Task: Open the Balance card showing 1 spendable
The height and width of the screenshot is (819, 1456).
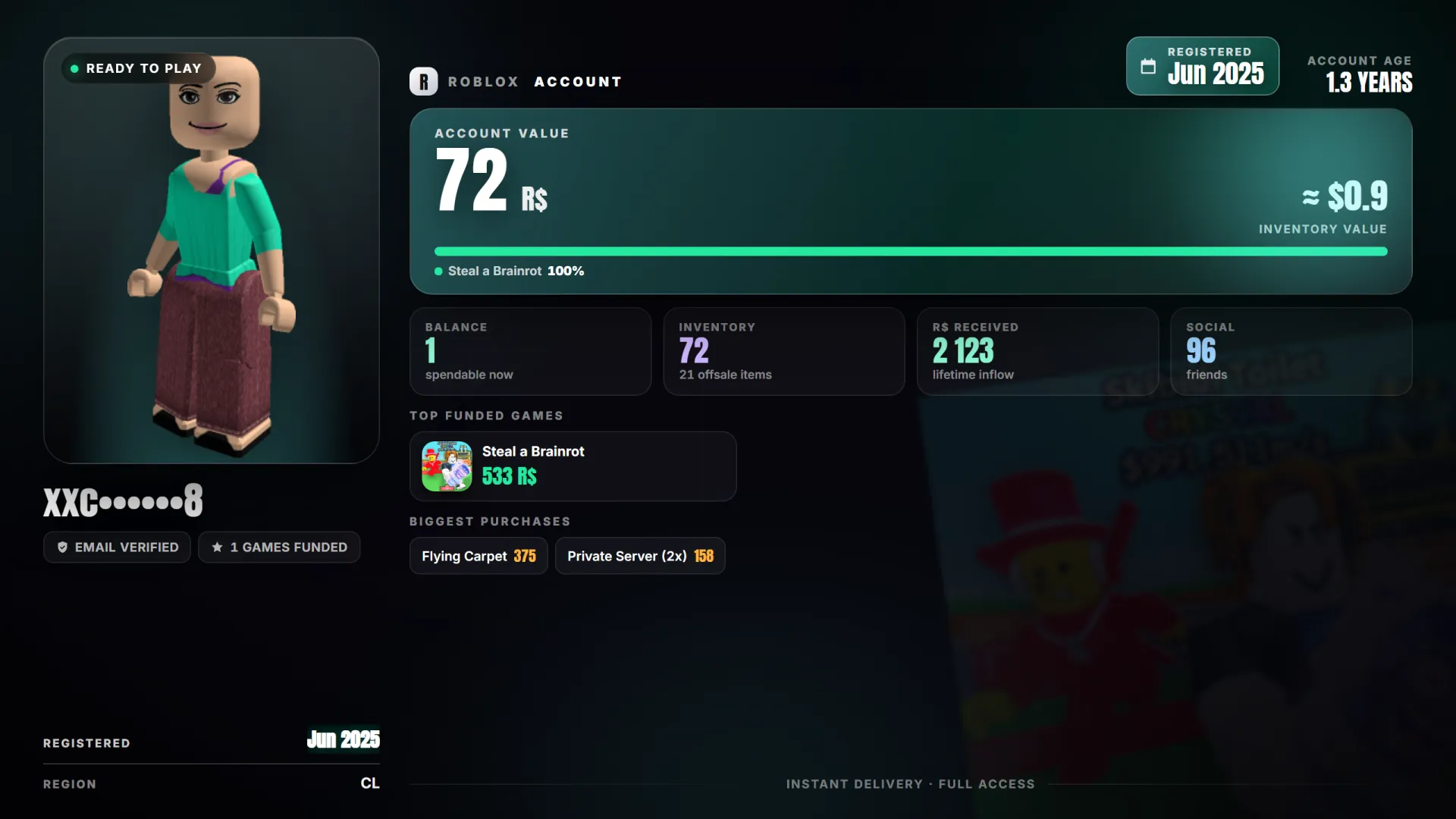Action: coord(530,351)
